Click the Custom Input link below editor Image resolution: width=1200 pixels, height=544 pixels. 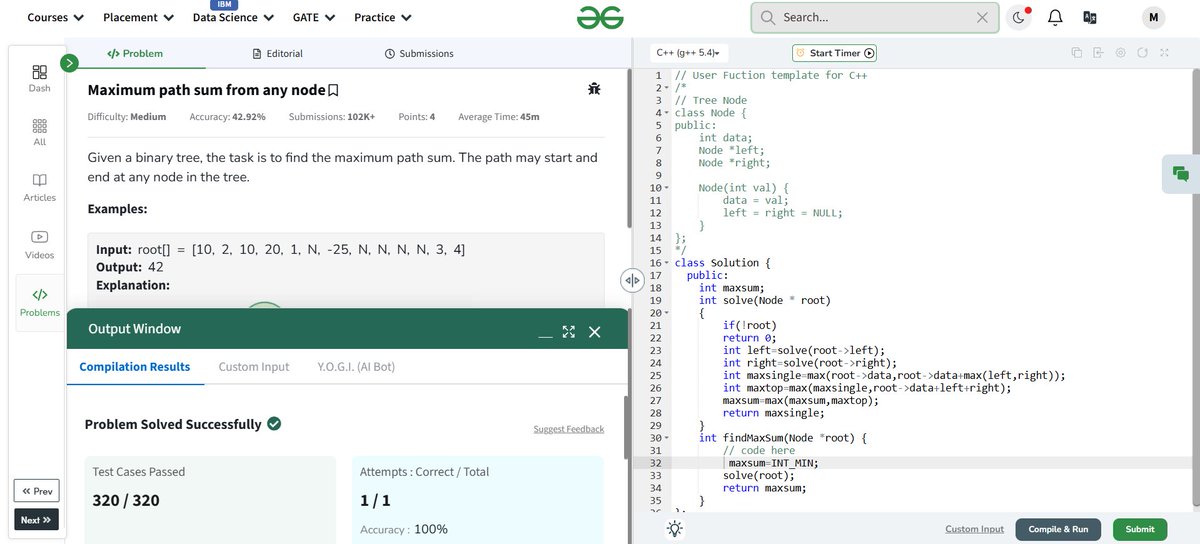coord(974,529)
